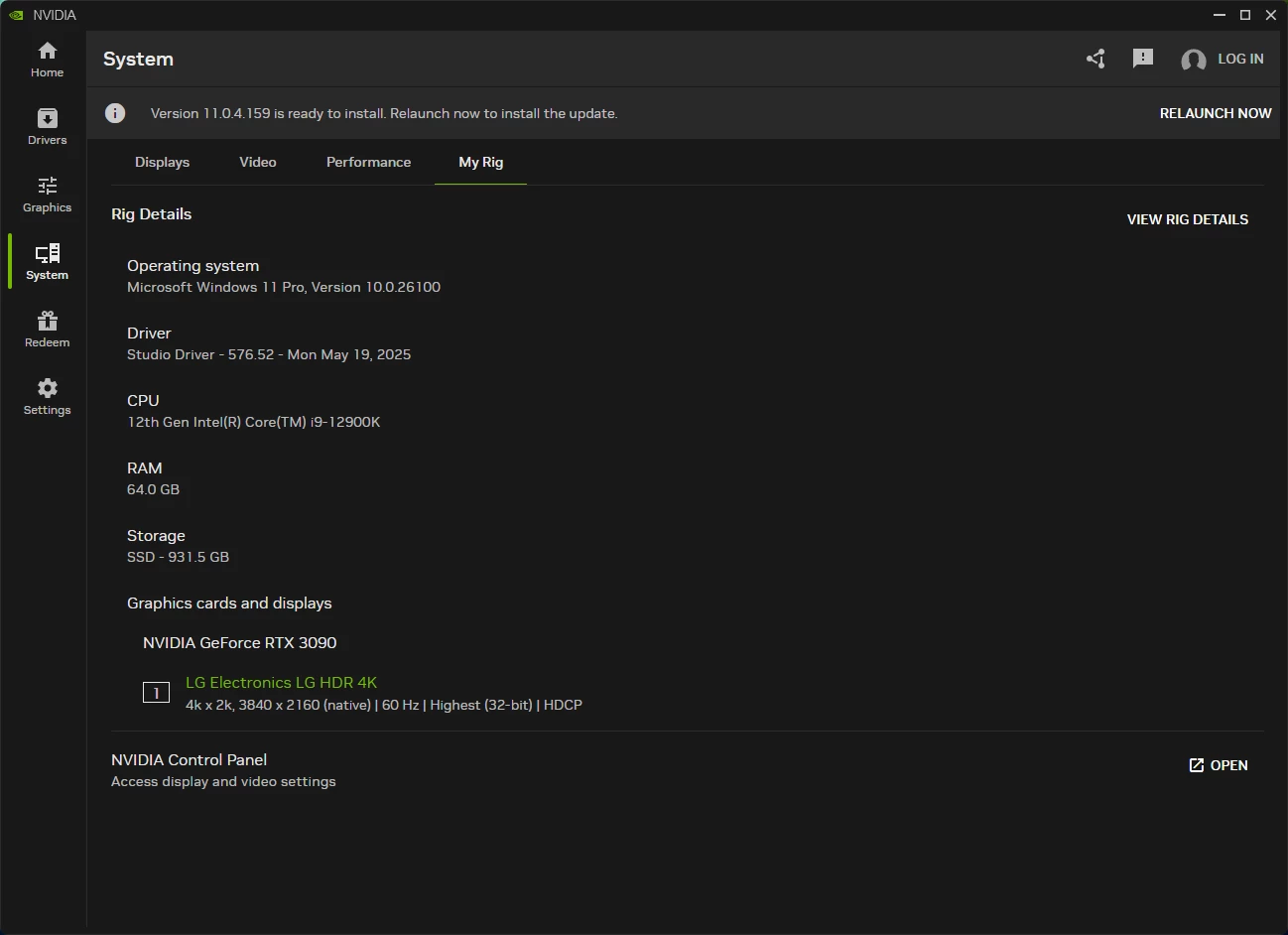
Task: Click the NVIDIA Control Panel heading
Action: (190, 759)
